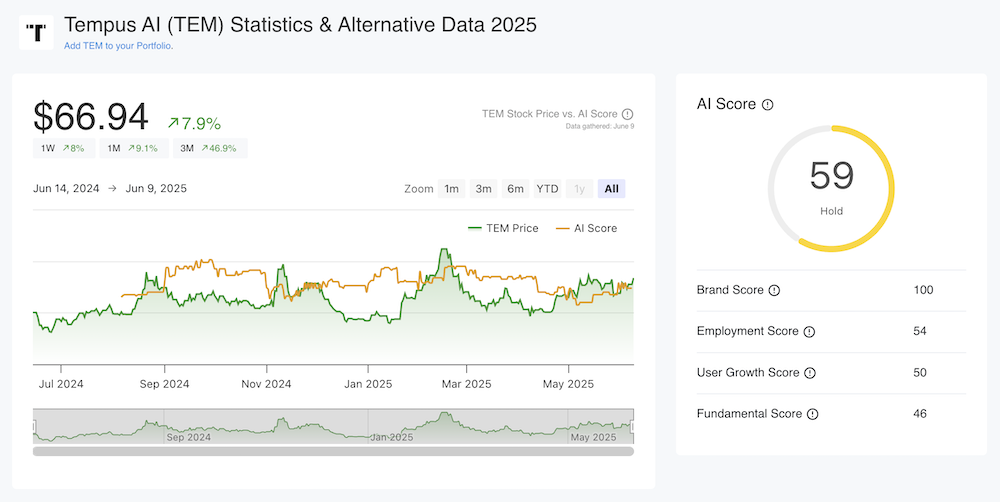Set chart zoom to 1y
Screen dimensions: 1000x502
(x=579, y=189)
